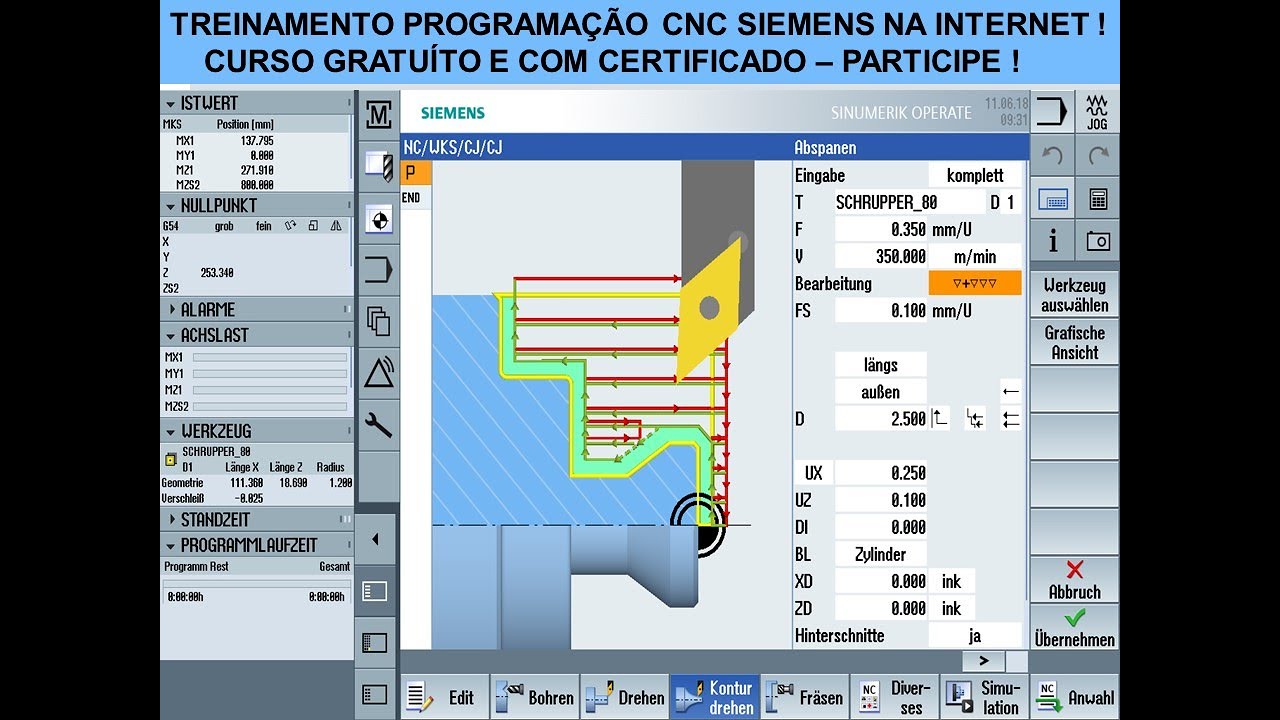
Task: Open the diagnostics alarm triangle icon
Action: pyautogui.click(x=378, y=373)
